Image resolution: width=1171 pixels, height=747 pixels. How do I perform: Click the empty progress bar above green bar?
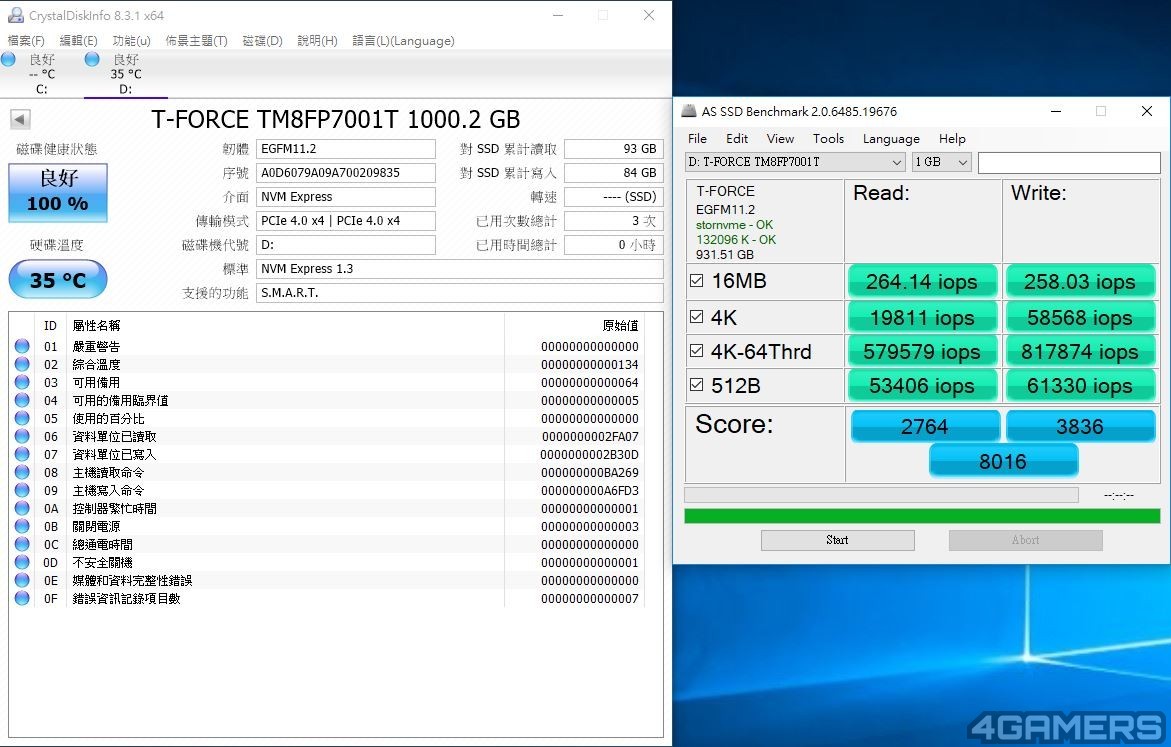881,495
